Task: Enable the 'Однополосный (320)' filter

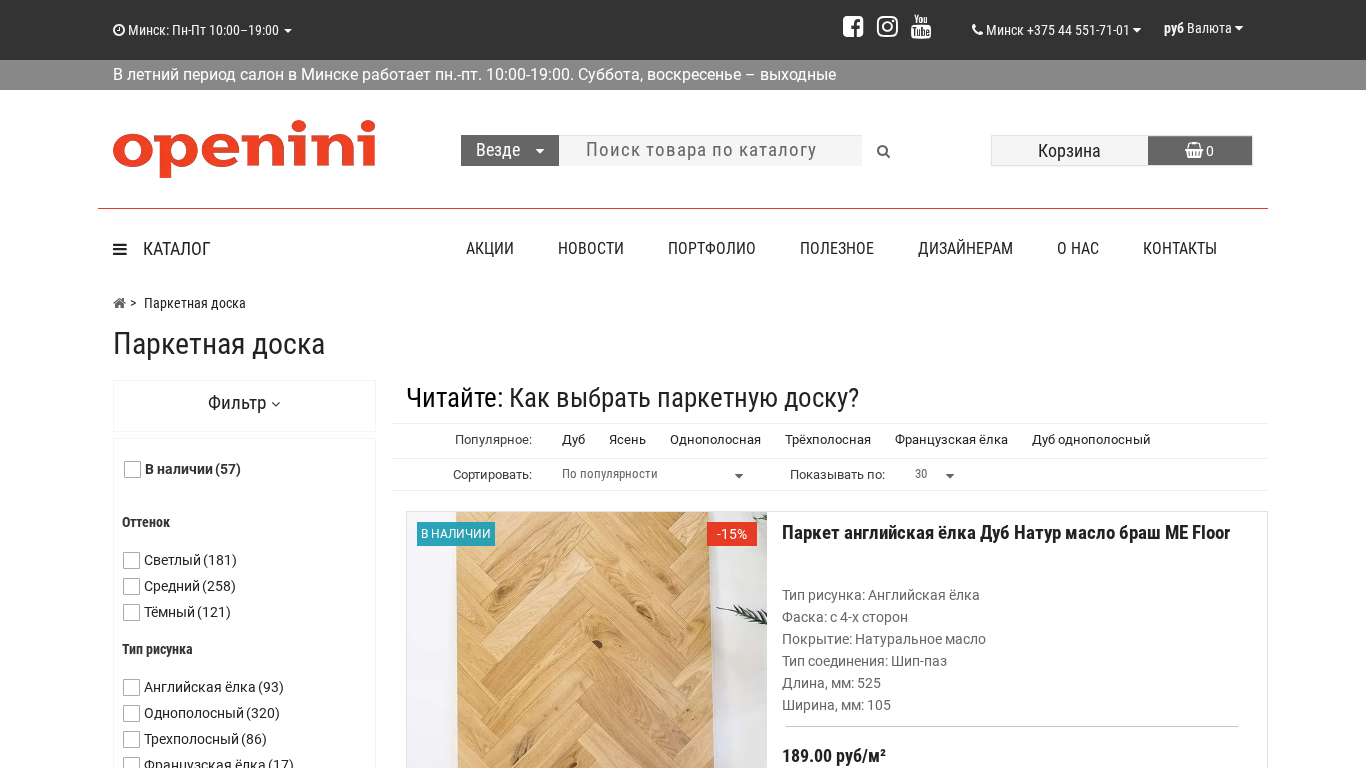Action: (x=131, y=713)
